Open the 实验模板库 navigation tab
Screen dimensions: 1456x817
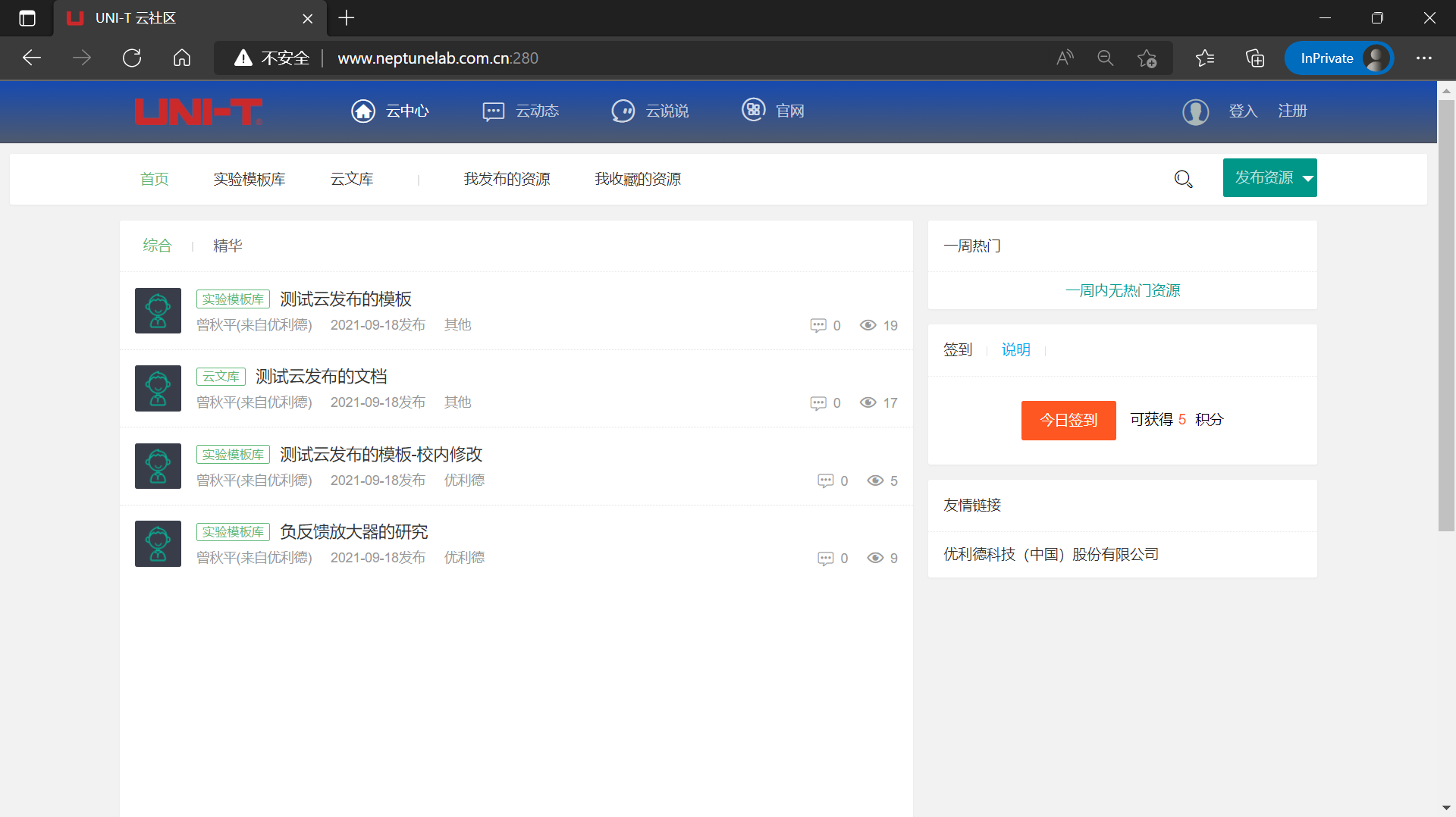click(x=249, y=179)
